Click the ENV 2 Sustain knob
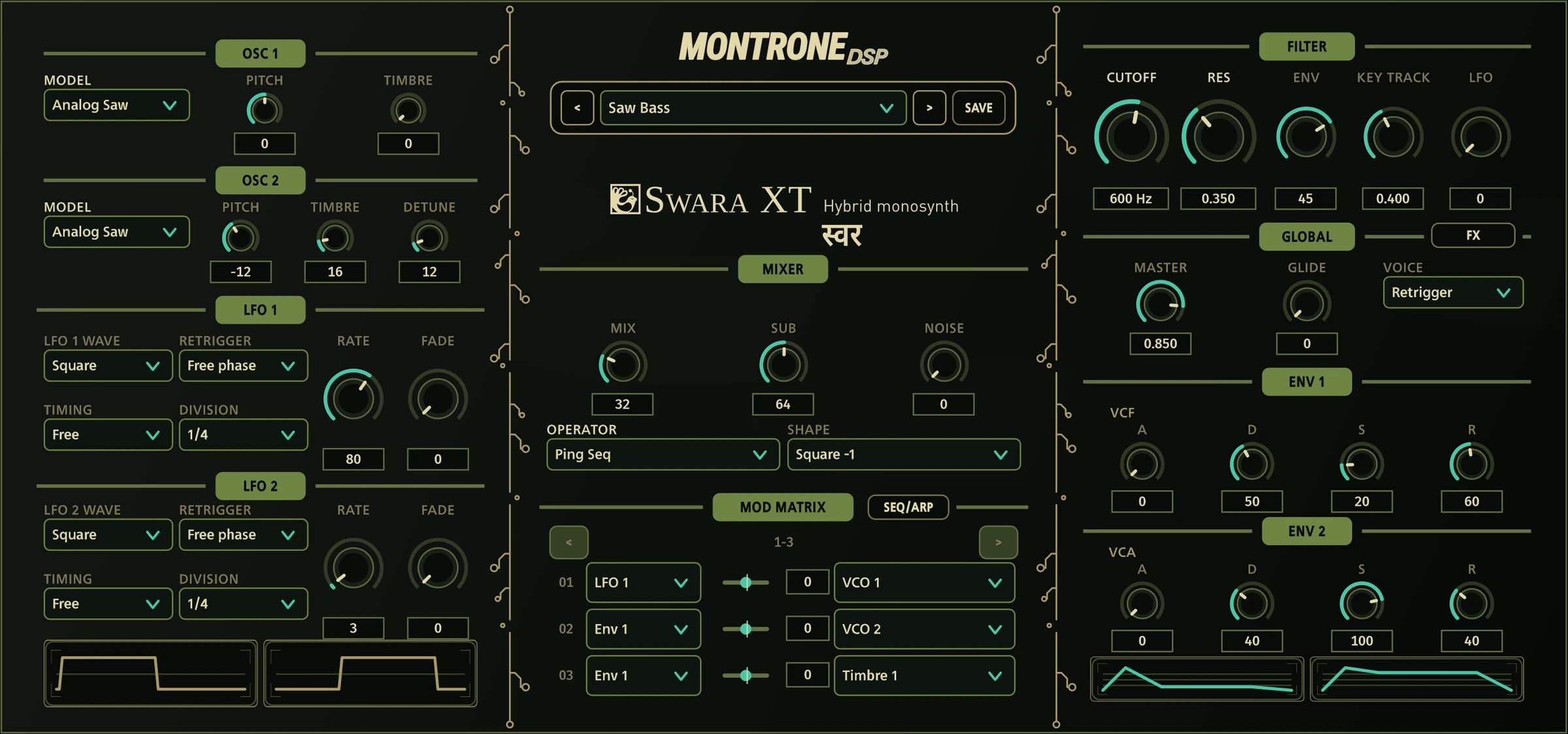 [x=1362, y=603]
